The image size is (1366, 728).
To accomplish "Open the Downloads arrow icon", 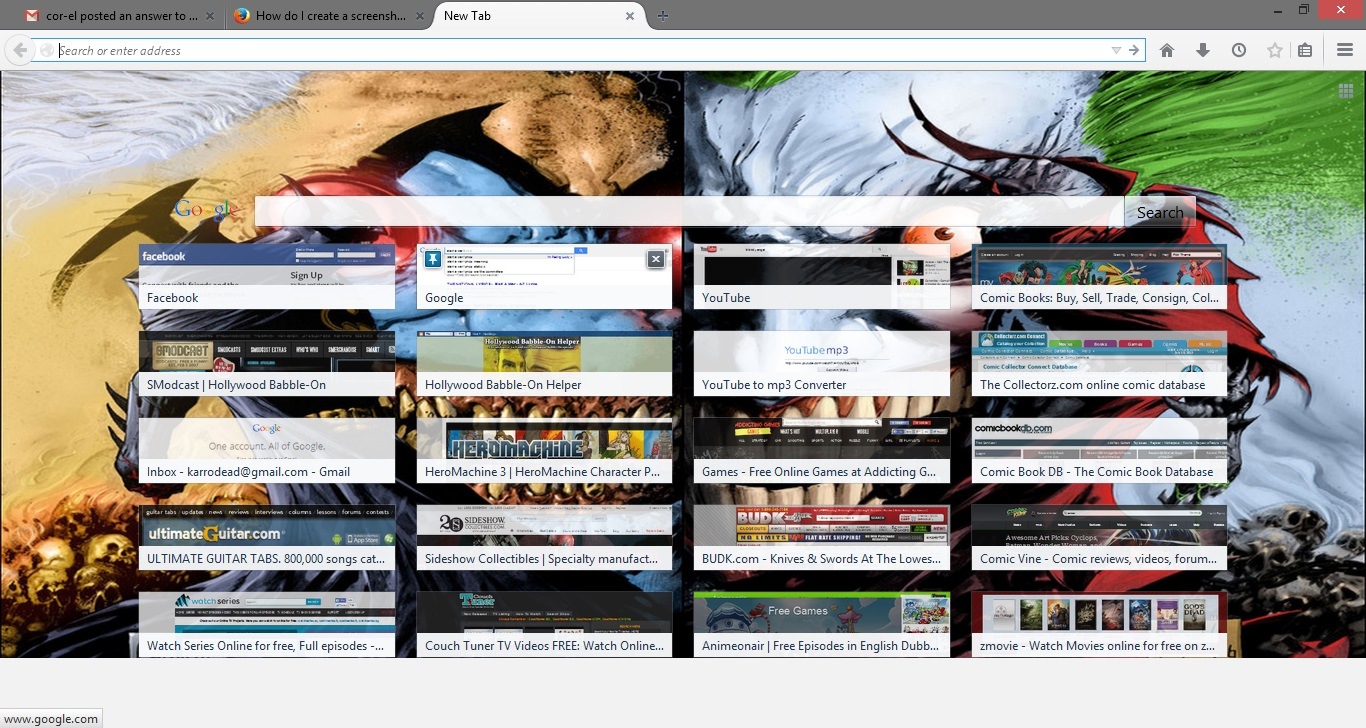I will tap(1203, 50).
